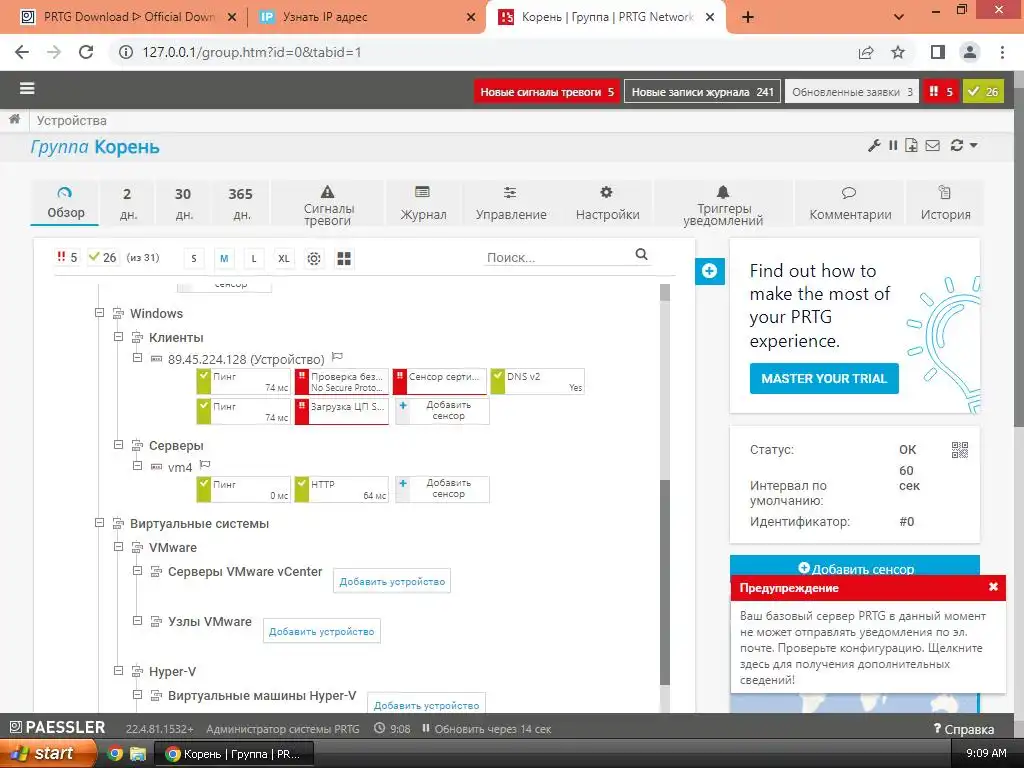Open the 2 дн. tab
The image size is (1024, 768).
tap(127, 203)
